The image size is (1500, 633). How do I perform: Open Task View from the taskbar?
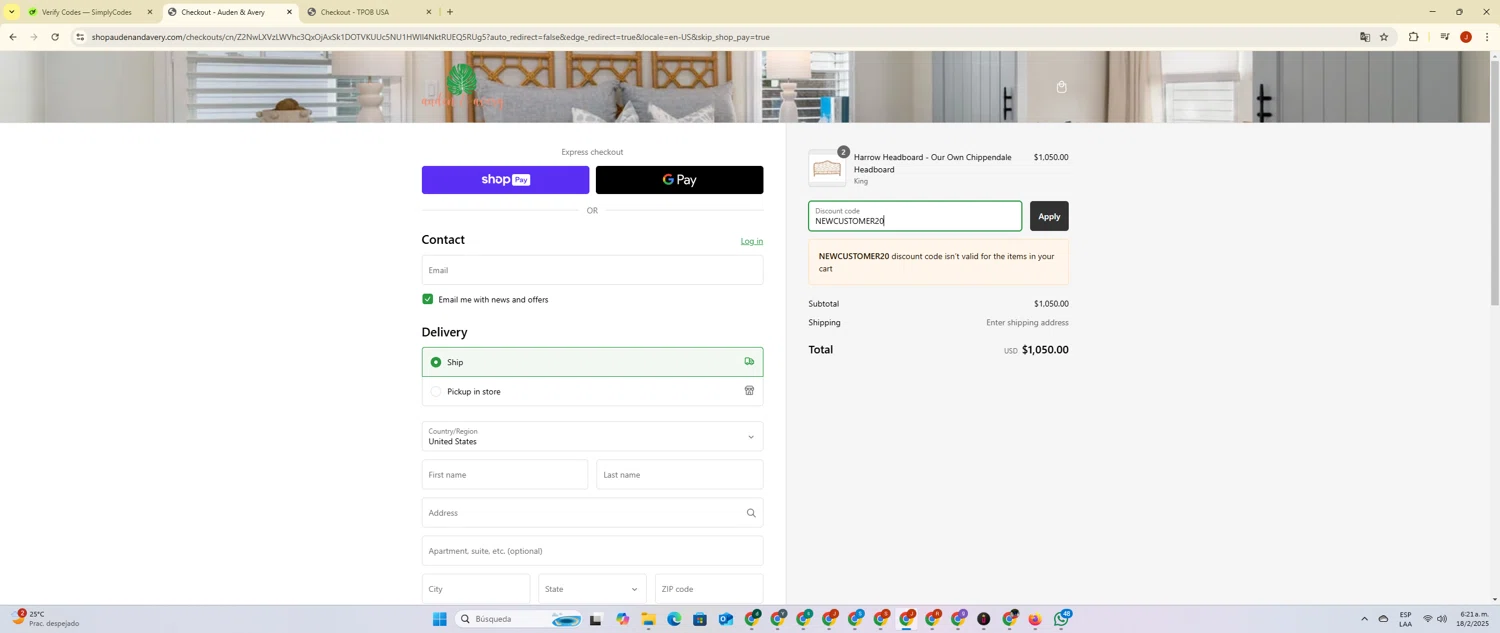point(596,619)
